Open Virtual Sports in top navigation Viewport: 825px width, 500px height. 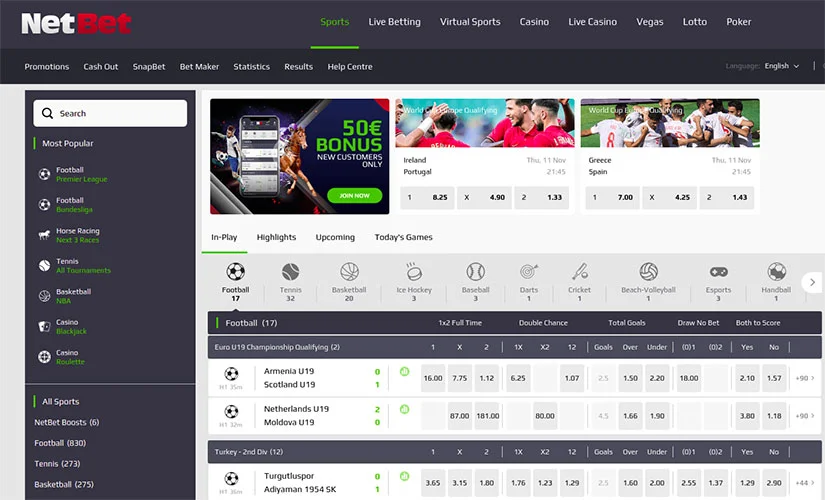(x=470, y=22)
